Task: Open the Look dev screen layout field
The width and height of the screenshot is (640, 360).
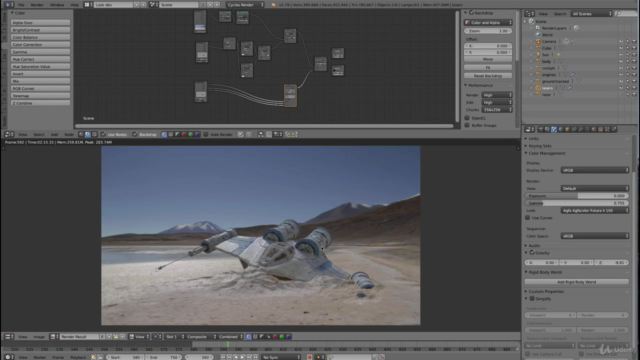Action: [113, 5]
